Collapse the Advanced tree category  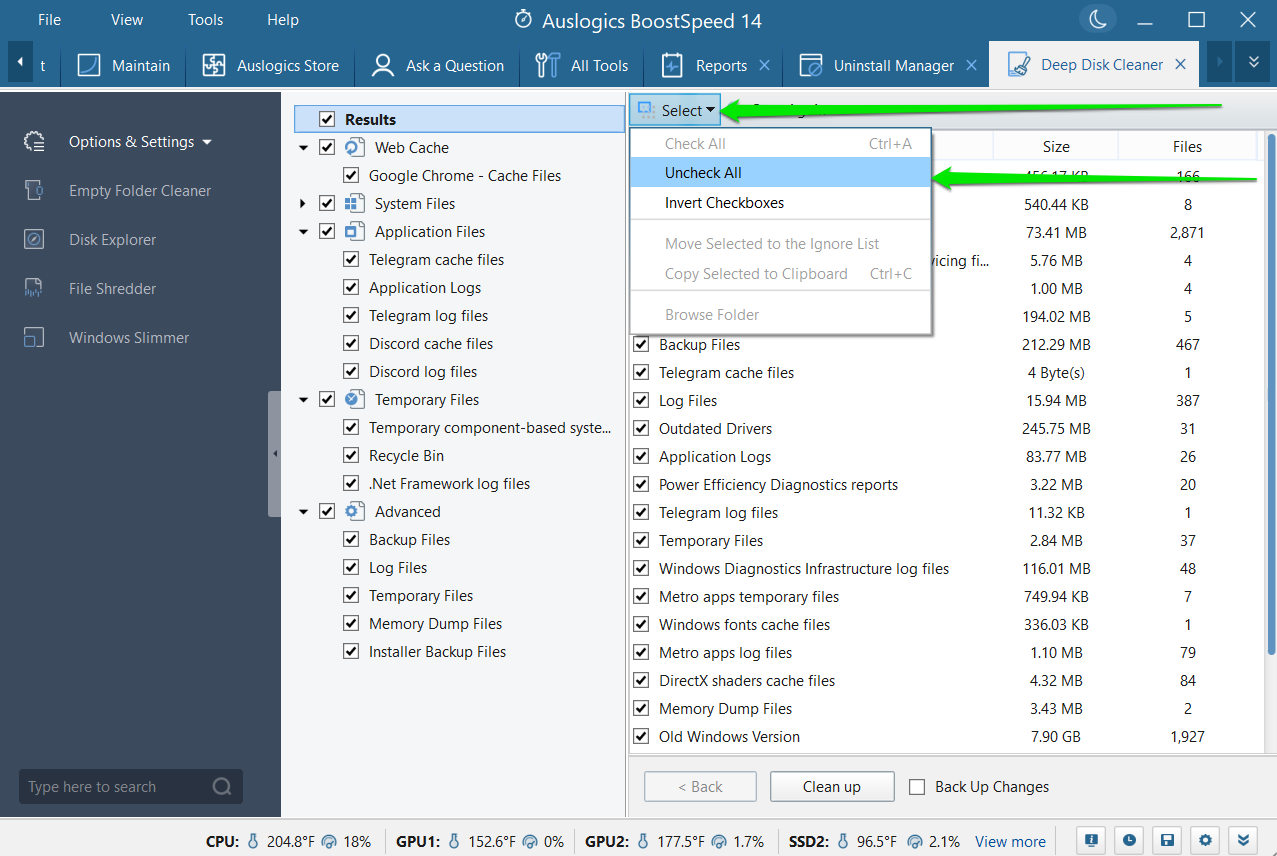[303, 512]
